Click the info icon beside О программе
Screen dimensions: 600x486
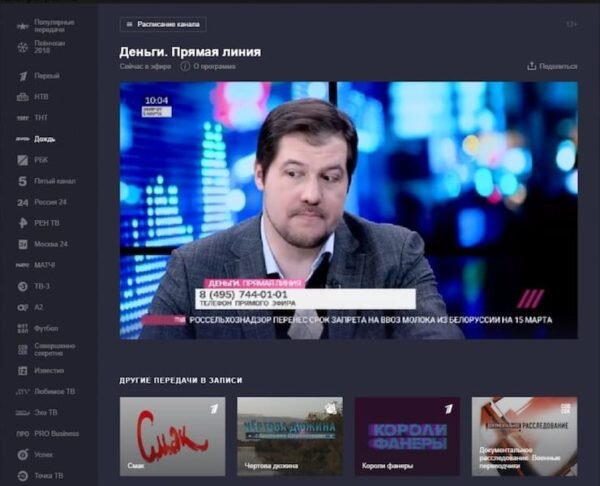(185, 66)
